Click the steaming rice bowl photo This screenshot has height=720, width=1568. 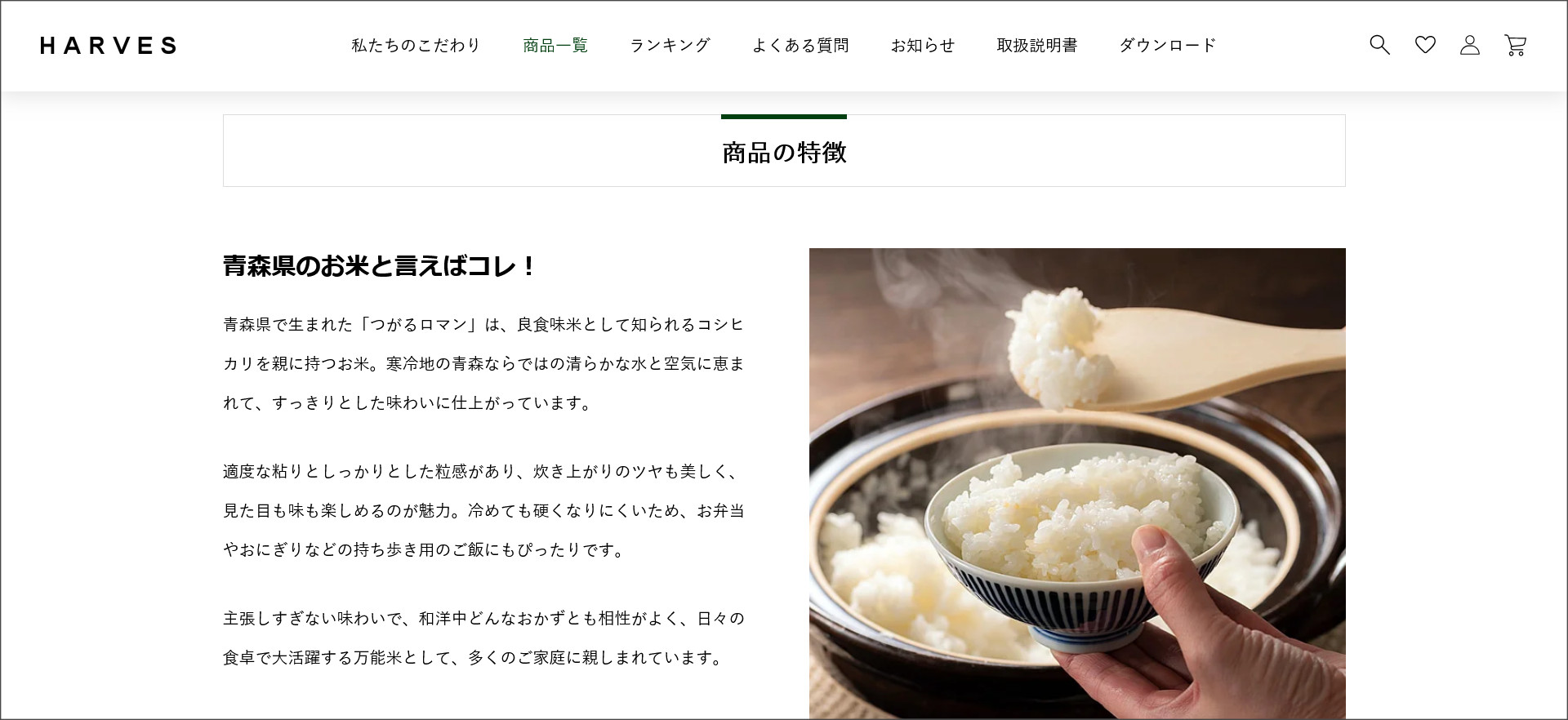(1077, 483)
